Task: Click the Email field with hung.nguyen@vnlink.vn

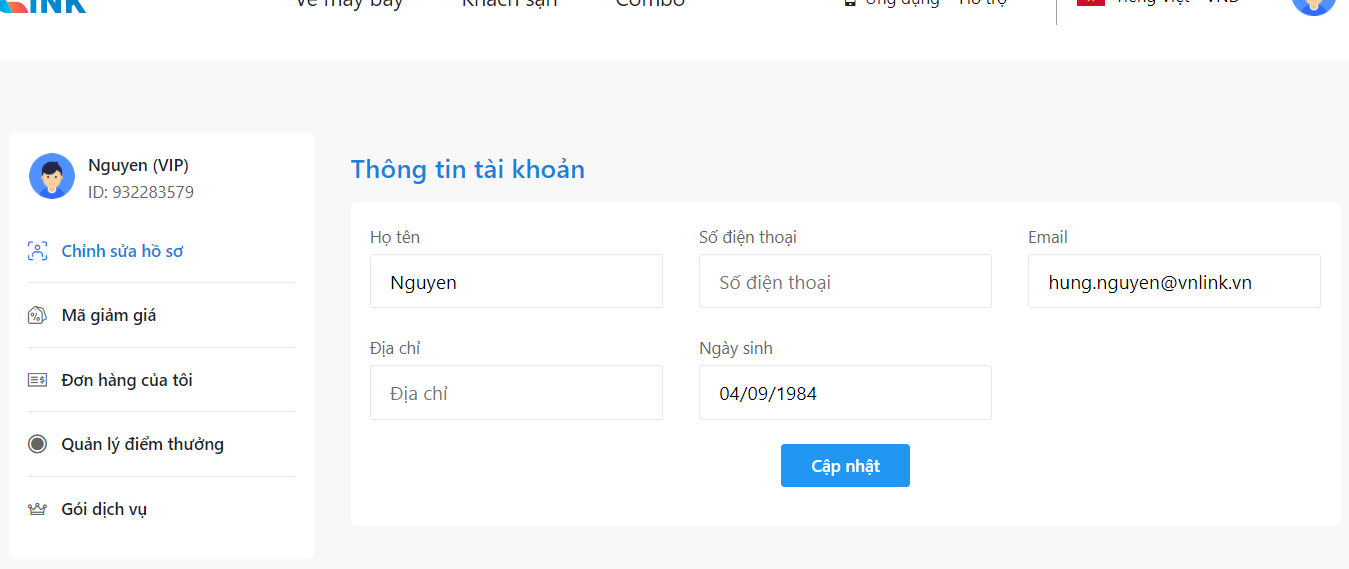Action: (x=1174, y=282)
